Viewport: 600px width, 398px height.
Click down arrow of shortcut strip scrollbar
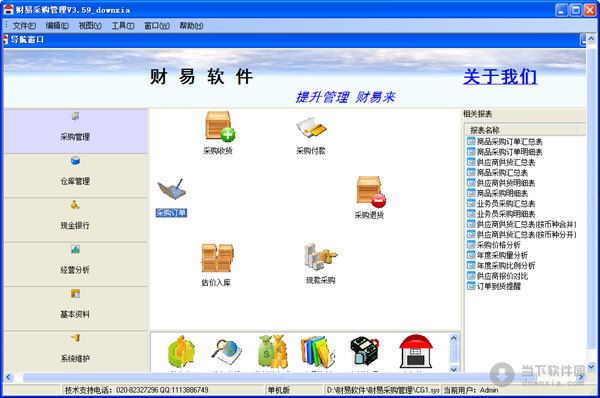point(454,368)
